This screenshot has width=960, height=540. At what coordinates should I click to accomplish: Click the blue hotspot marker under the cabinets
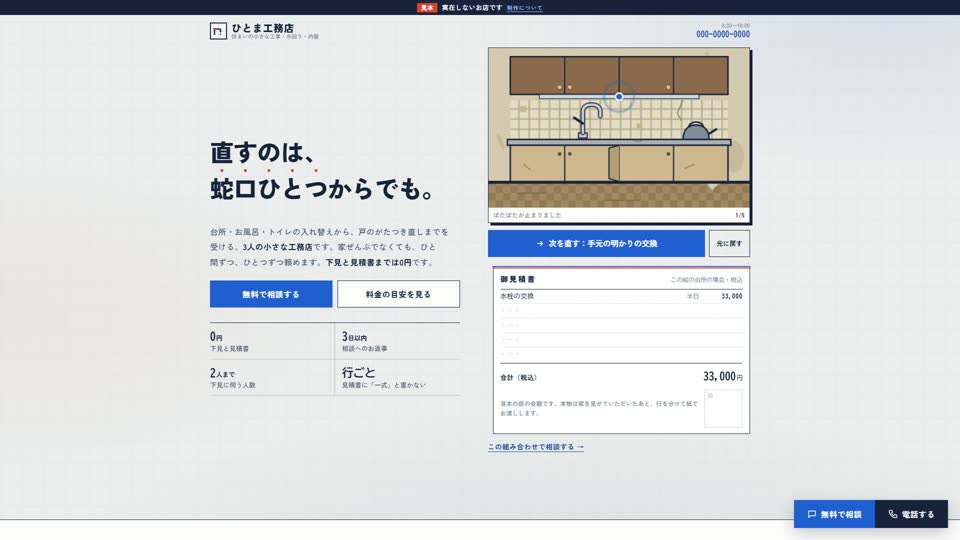pyautogui.click(x=619, y=96)
